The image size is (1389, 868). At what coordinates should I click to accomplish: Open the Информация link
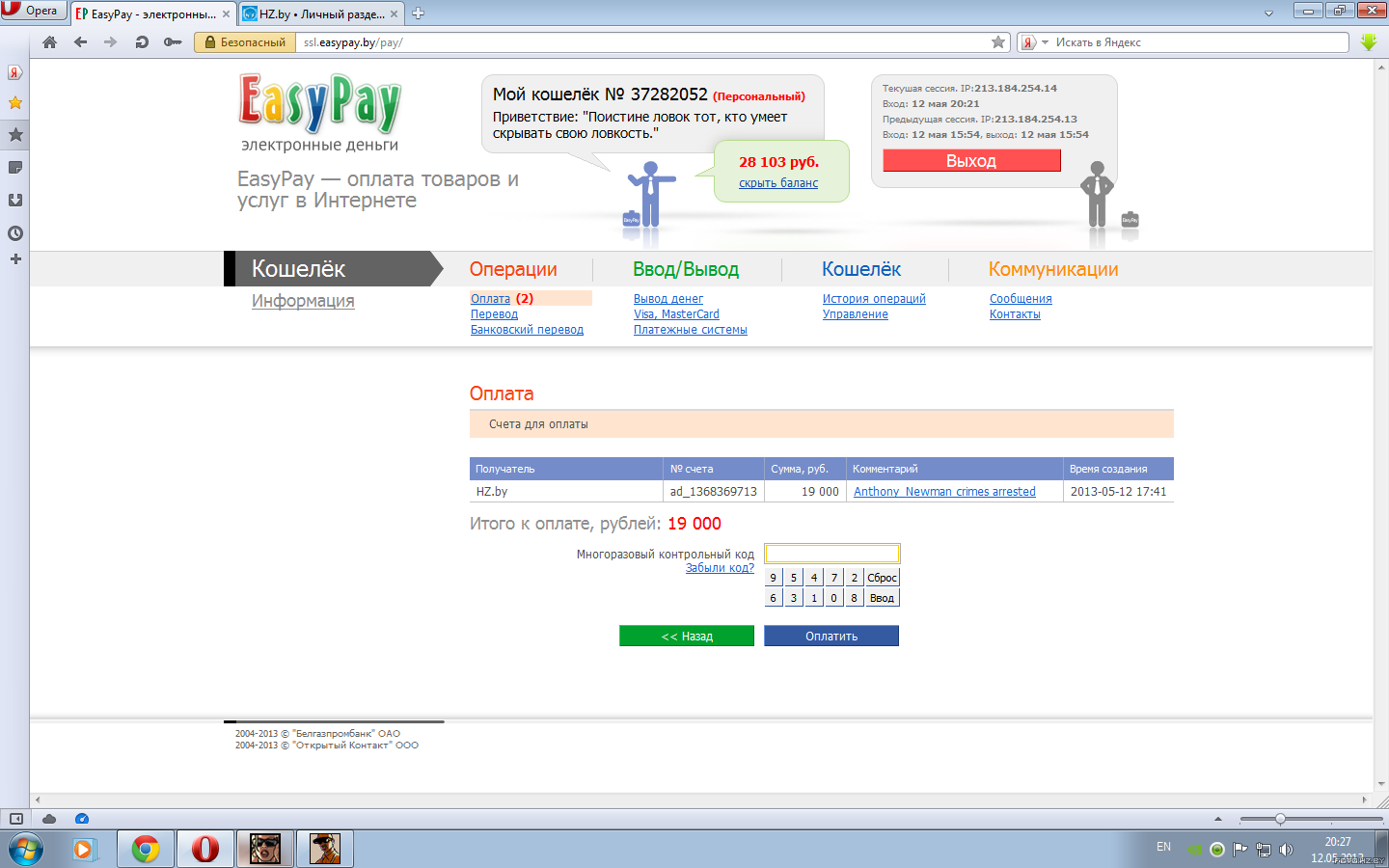pos(303,301)
